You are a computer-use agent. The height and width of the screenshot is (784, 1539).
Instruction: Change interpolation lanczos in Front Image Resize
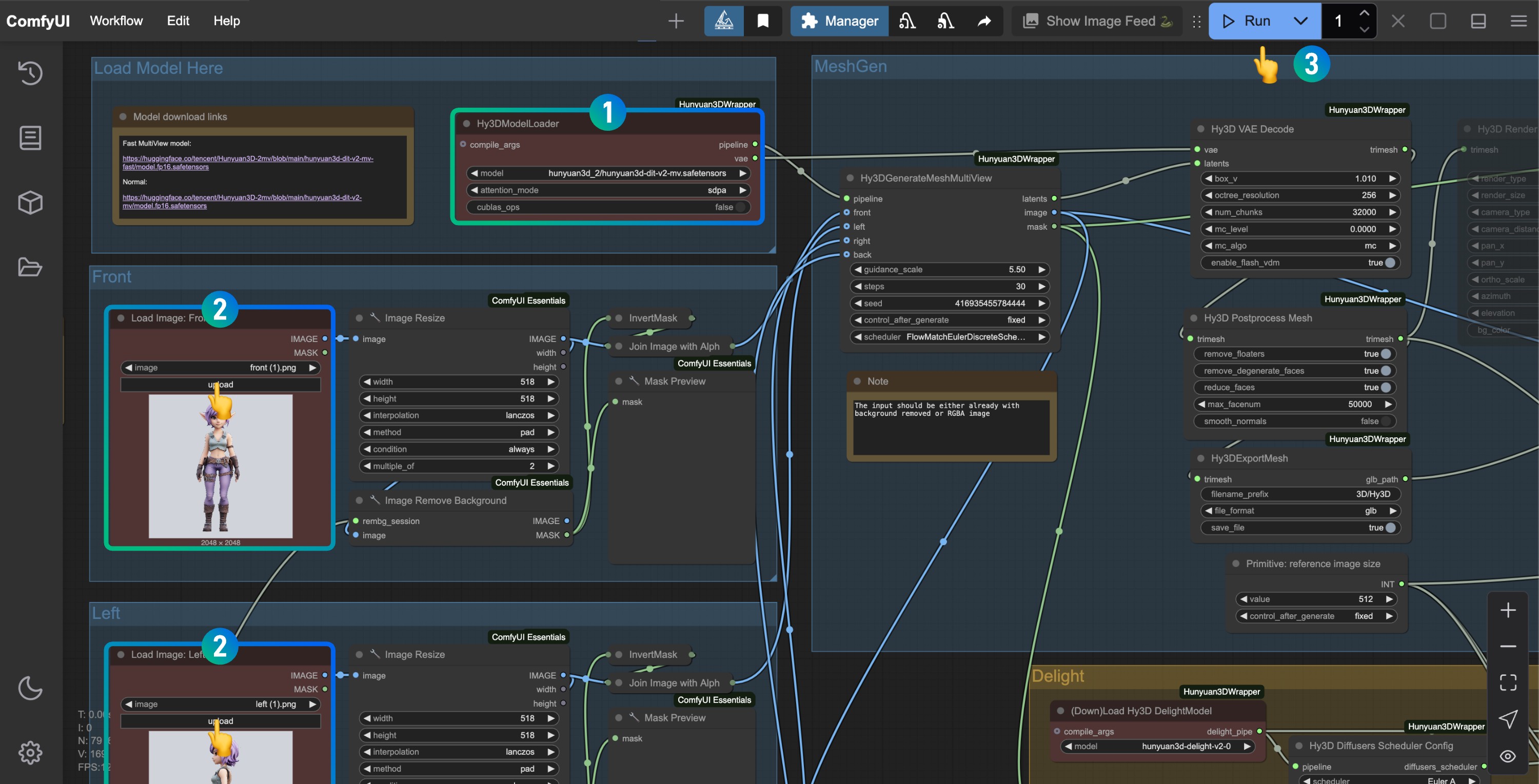(458, 415)
